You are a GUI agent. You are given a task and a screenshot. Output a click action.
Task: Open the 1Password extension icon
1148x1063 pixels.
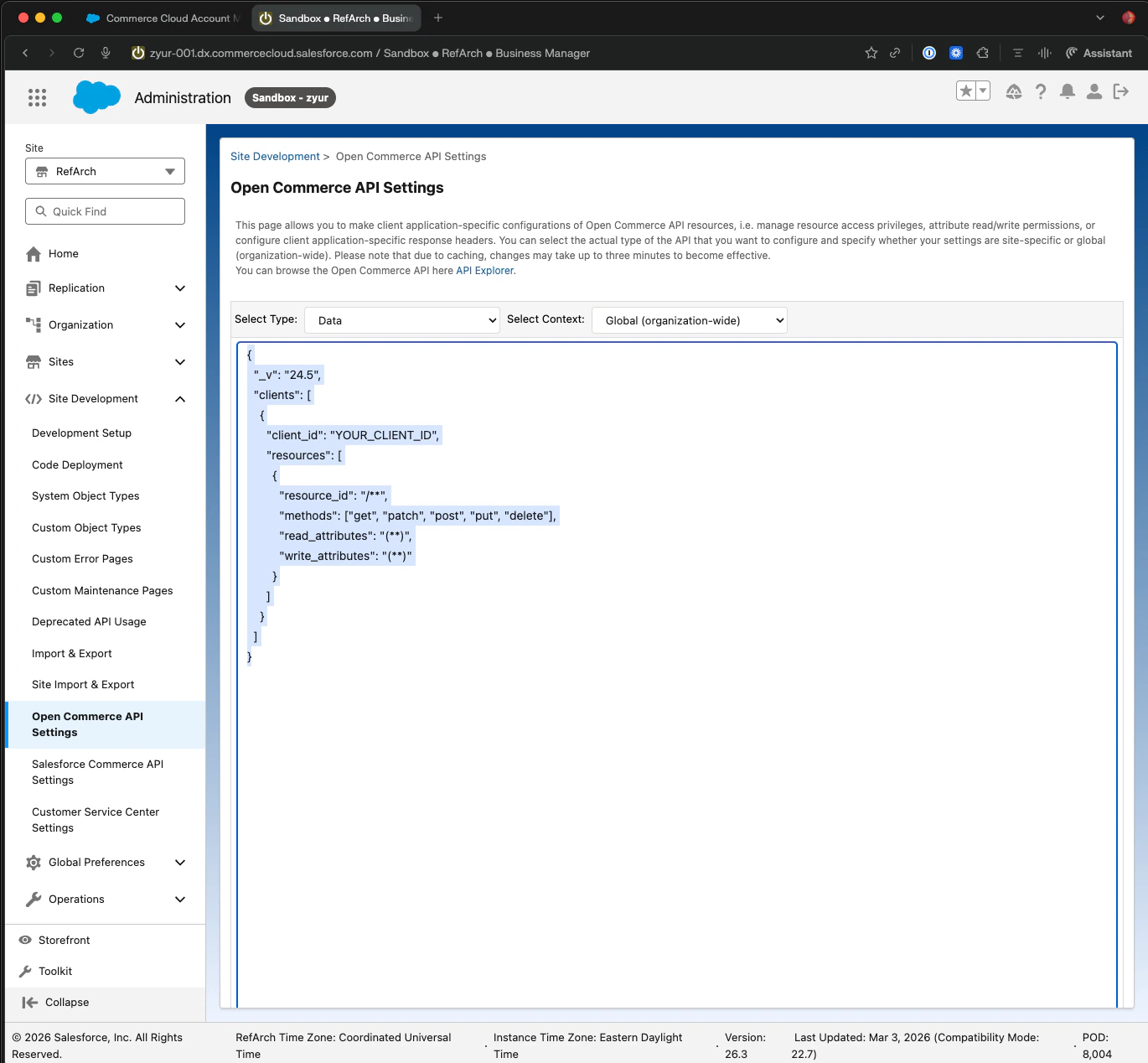(929, 53)
